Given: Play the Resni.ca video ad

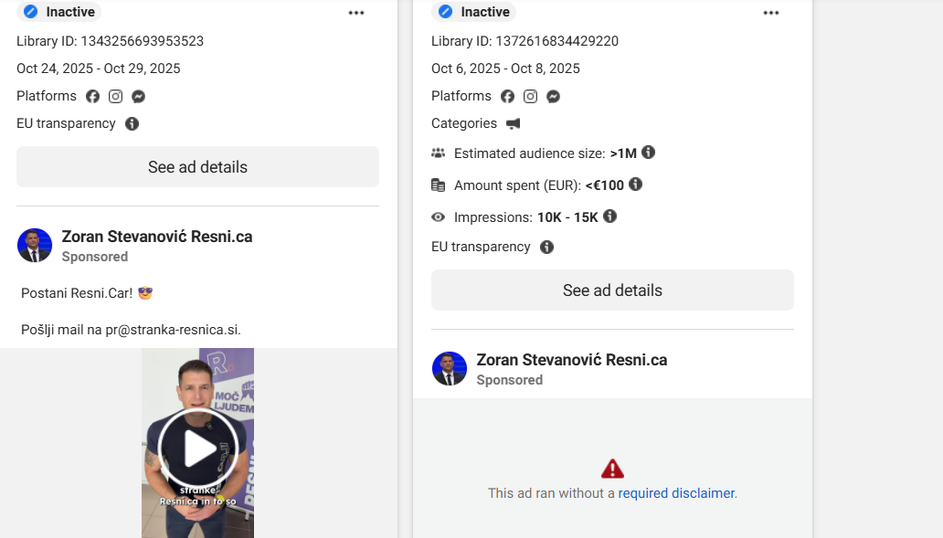Looking at the screenshot, I should click(x=198, y=448).
